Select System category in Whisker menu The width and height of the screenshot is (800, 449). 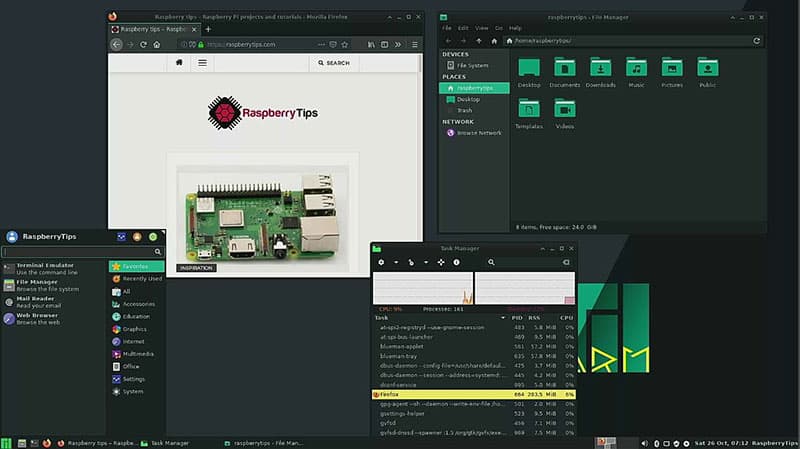tap(137, 392)
